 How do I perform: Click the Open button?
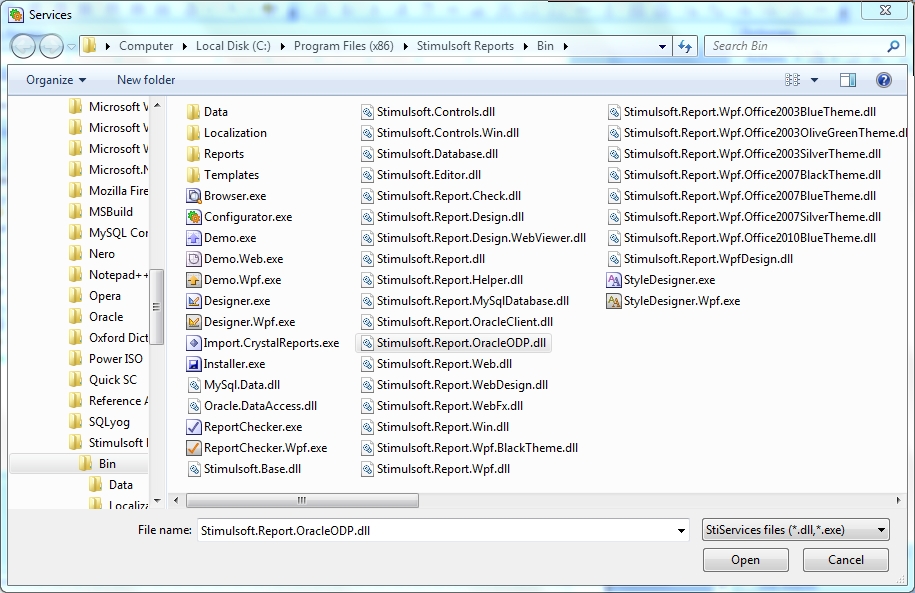[x=745, y=560]
